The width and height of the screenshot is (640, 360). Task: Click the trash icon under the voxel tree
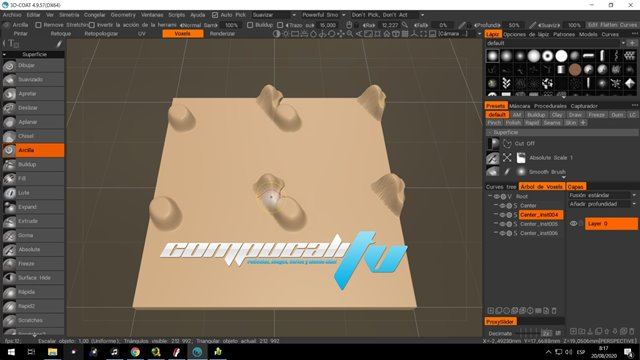pos(554,311)
